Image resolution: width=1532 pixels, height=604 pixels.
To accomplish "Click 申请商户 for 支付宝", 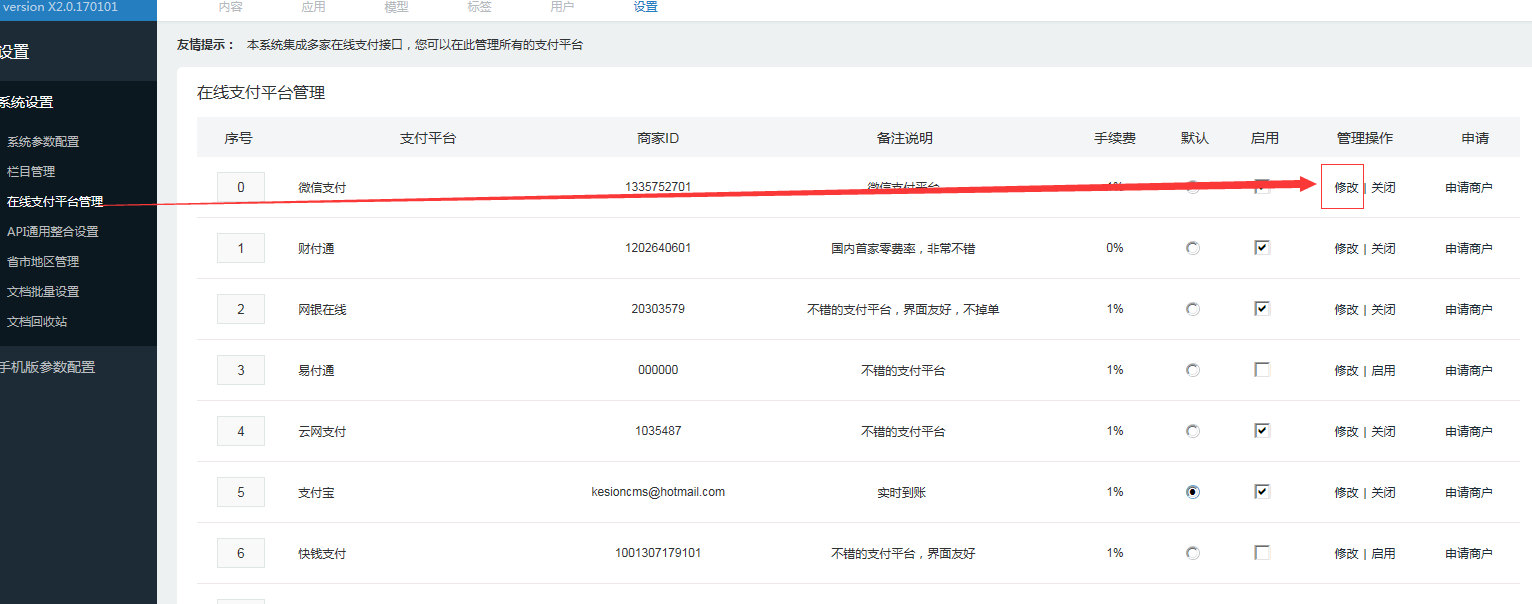I will pyautogui.click(x=1470, y=491).
